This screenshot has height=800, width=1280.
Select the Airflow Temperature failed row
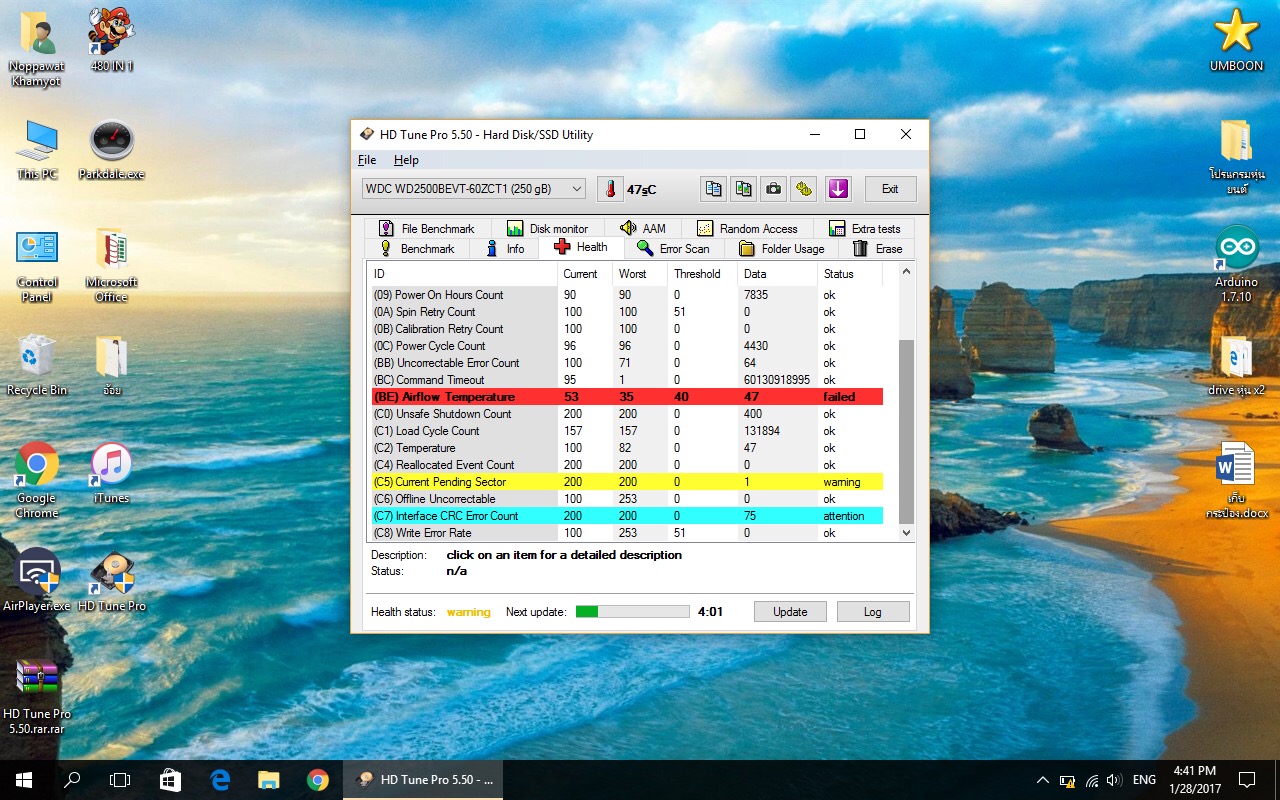coord(626,397)
